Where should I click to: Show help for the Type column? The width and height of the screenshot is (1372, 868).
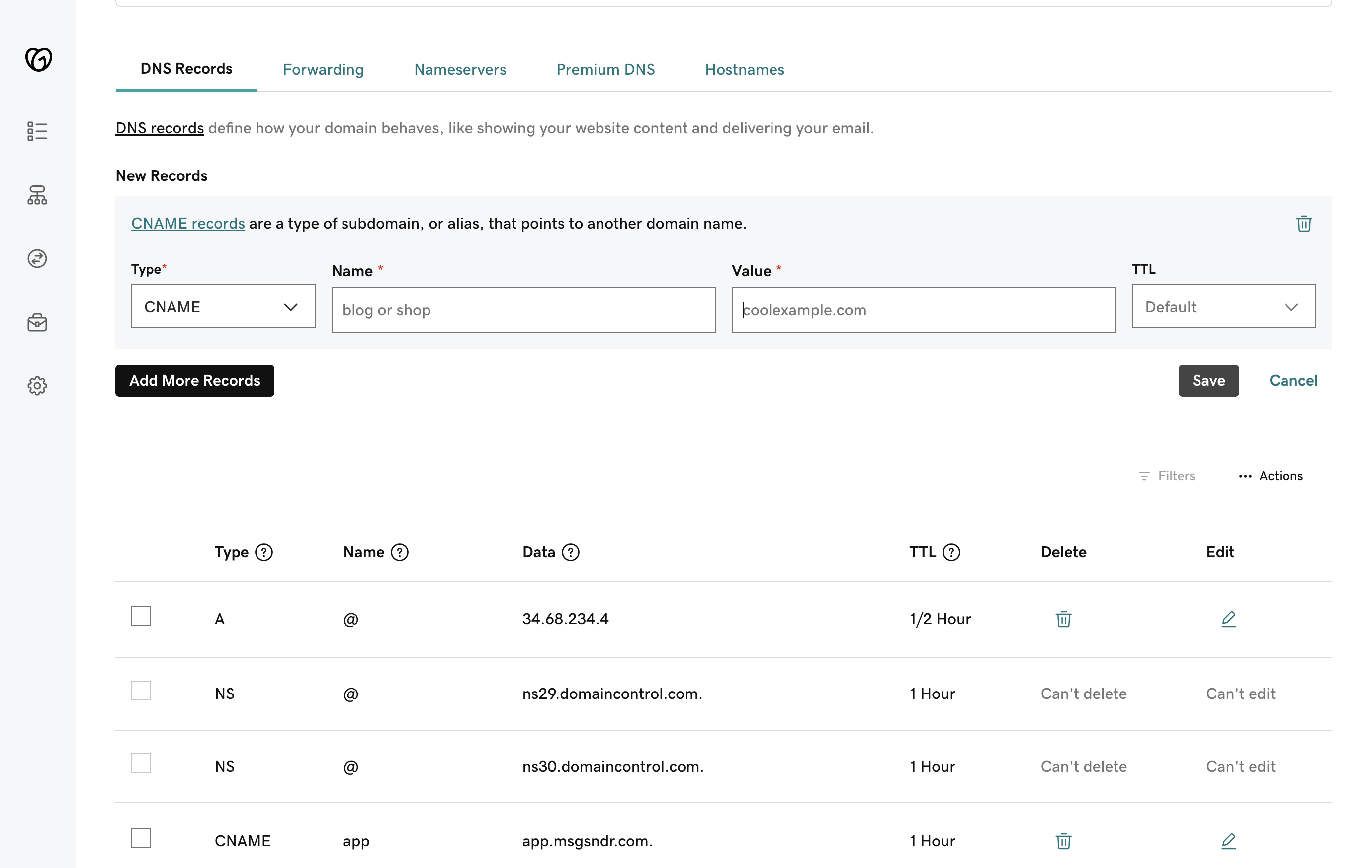click(x=264, y=552)
